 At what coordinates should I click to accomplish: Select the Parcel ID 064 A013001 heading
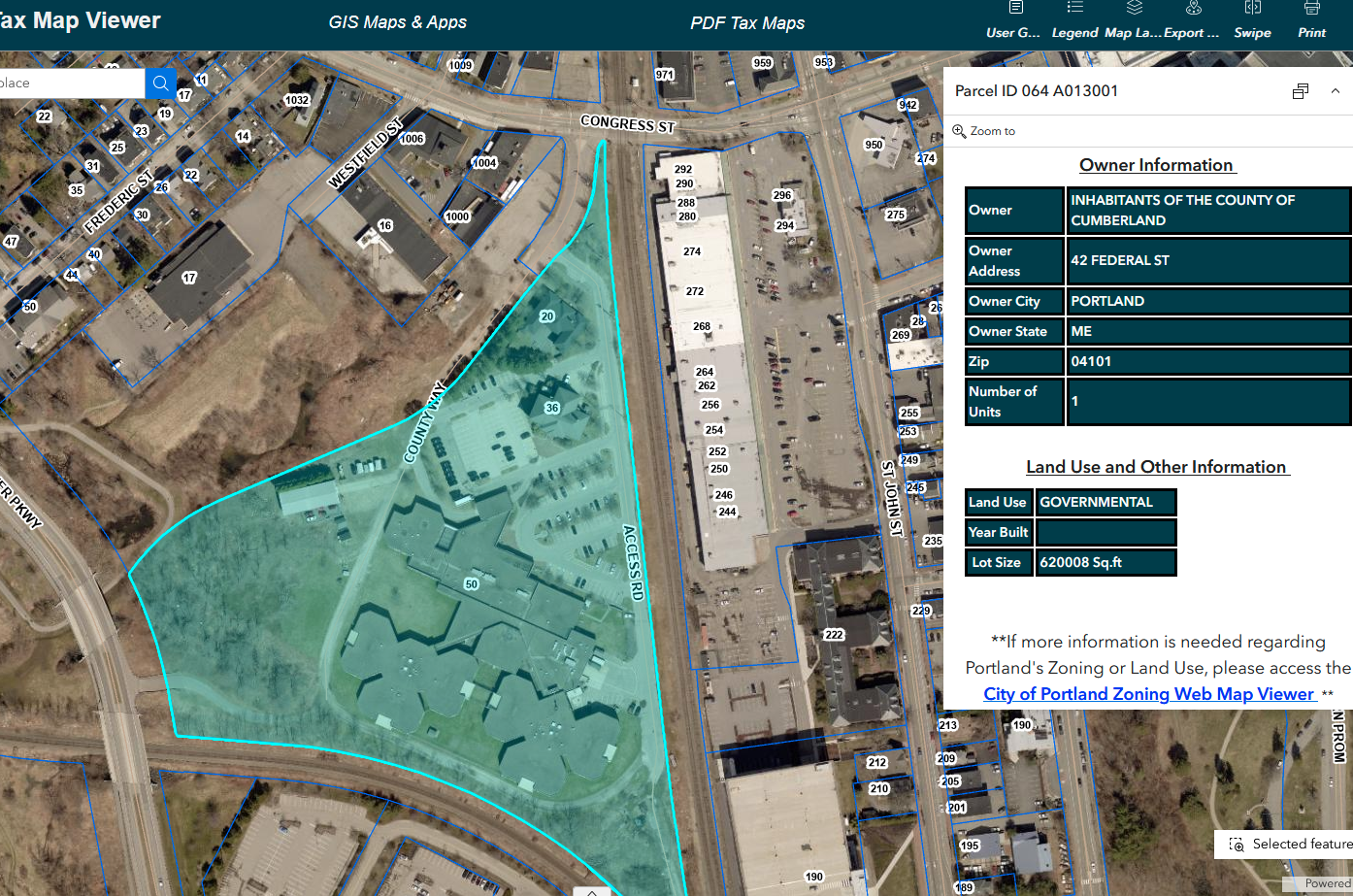1037,91
